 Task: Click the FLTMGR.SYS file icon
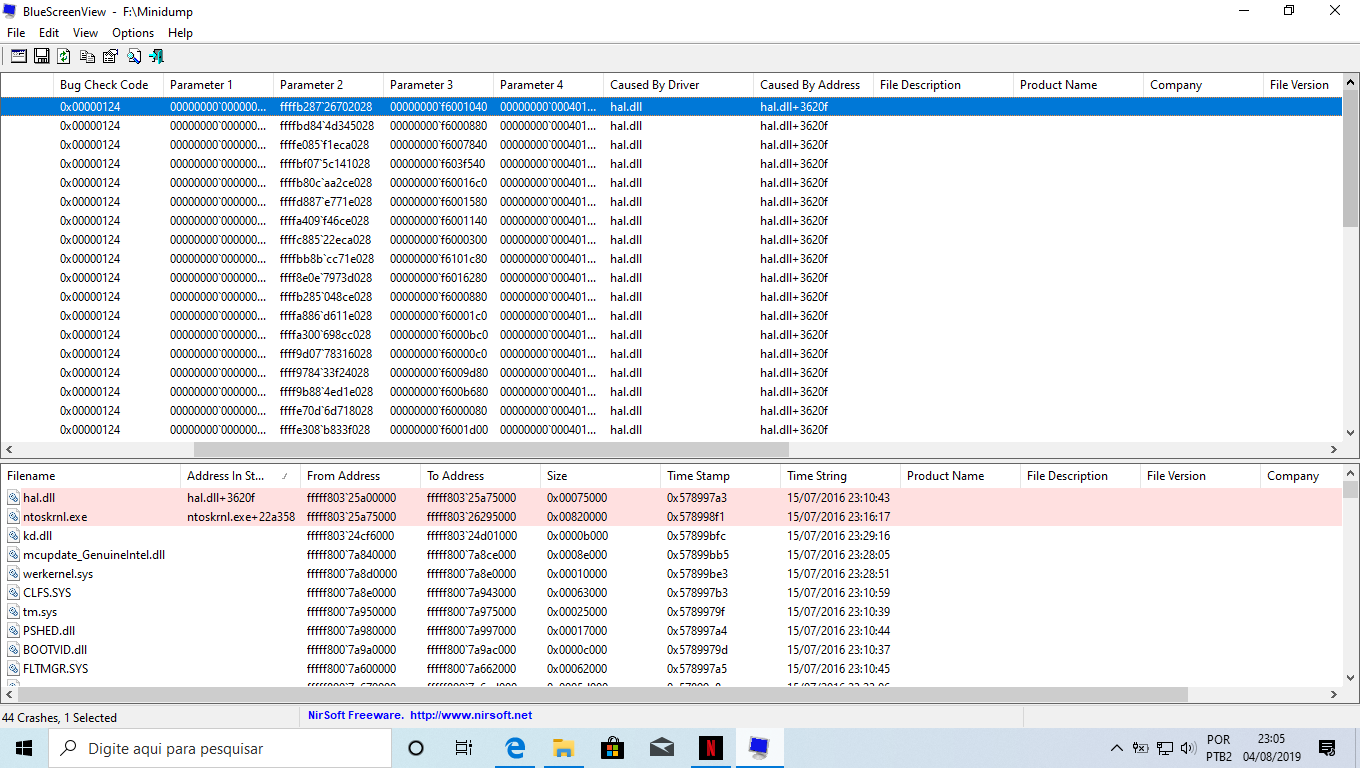click(x=14, y=669)
